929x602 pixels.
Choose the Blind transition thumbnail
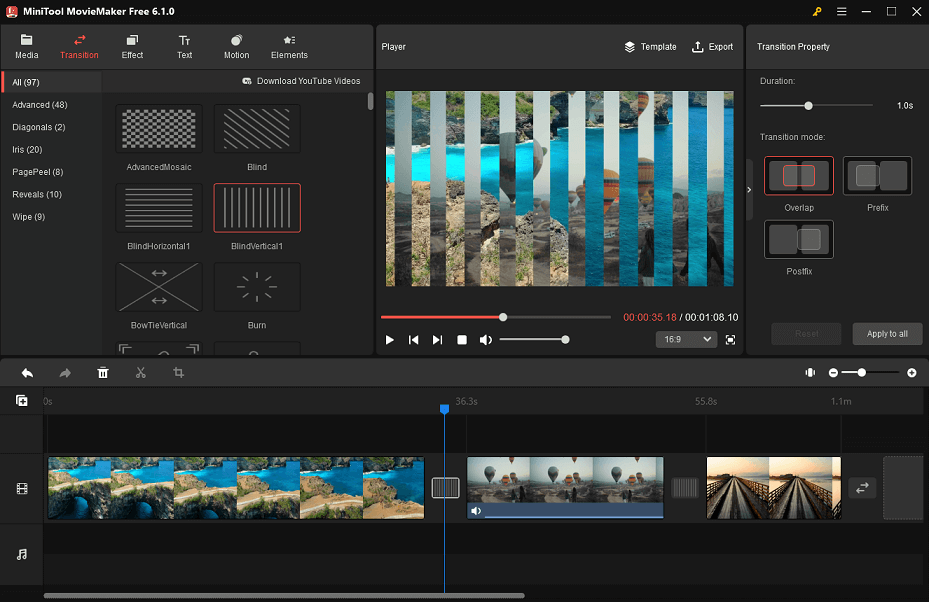[257, 129]
